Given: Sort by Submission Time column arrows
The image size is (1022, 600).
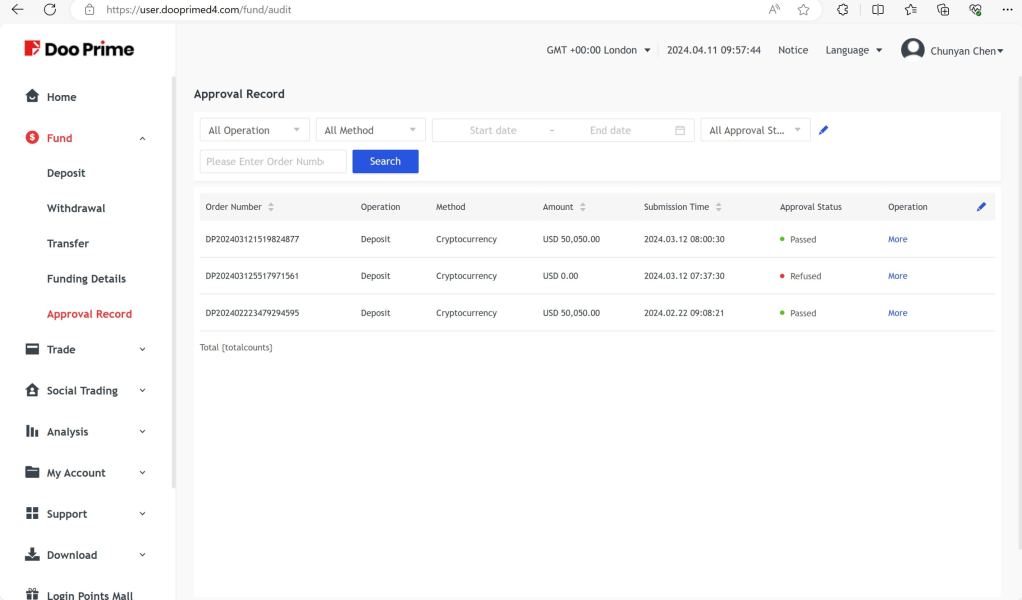Looking at the screenshot, I should 718,207.
